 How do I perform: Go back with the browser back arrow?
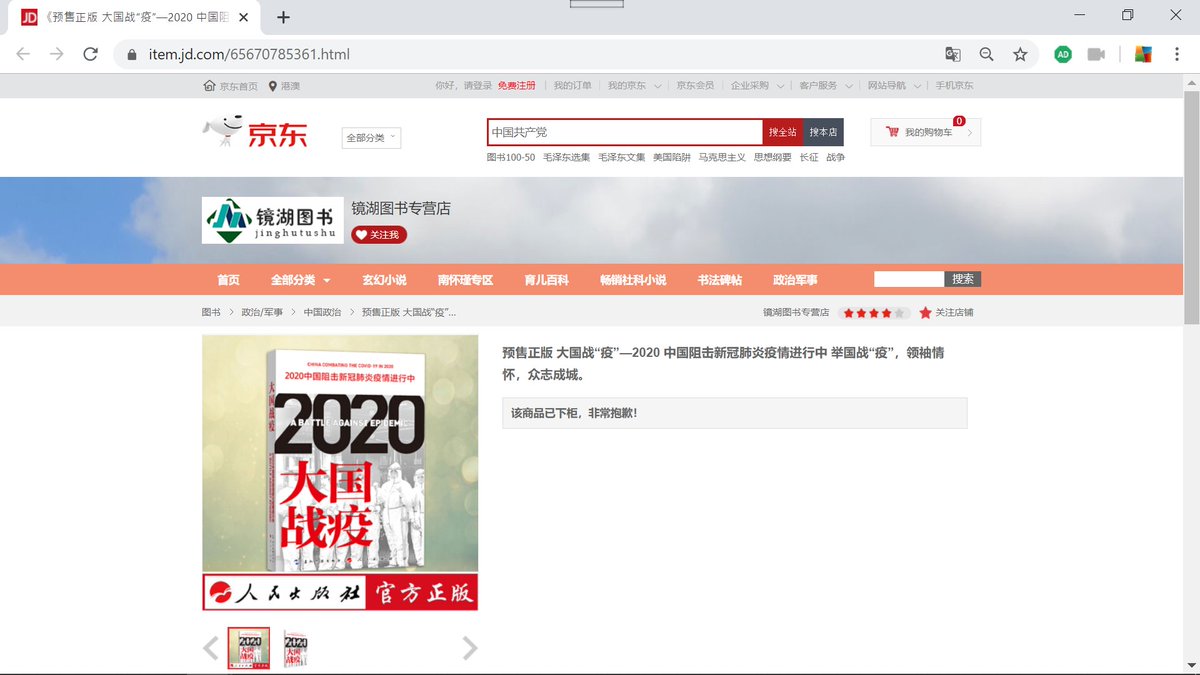[x=23, y=54]
